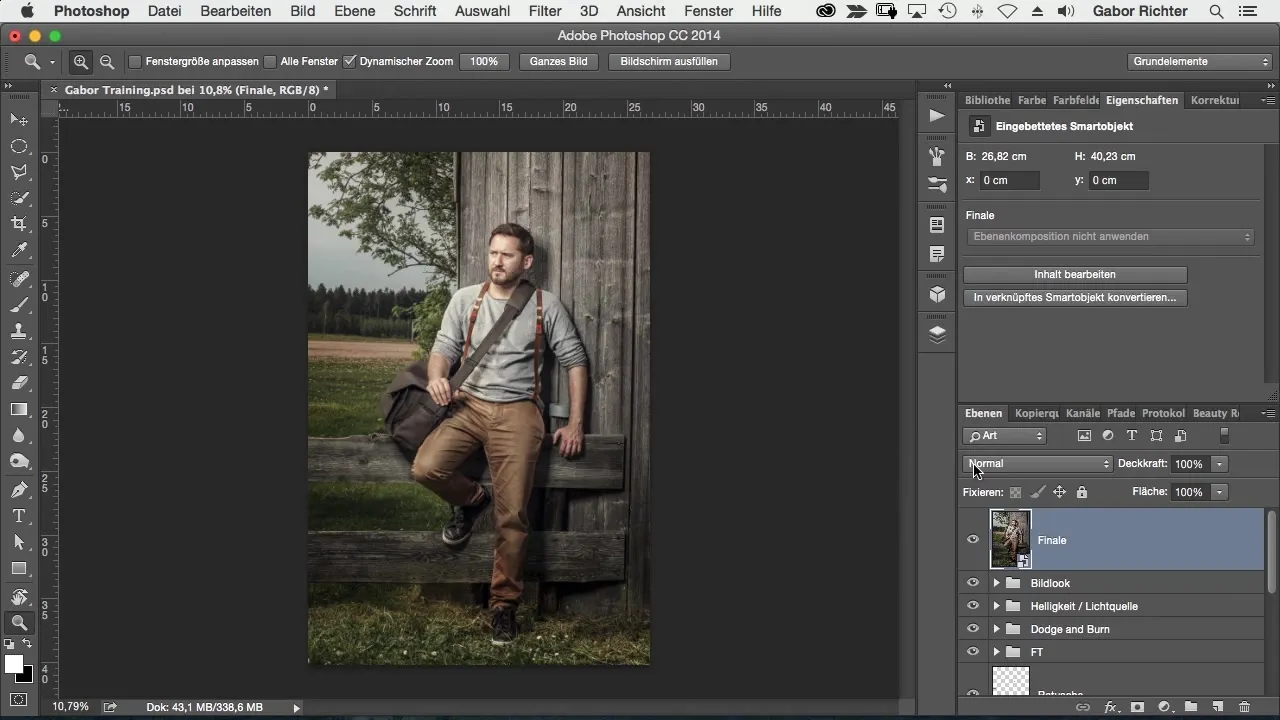This screenshot has width=1280, height=720.
Task: Link layers with chain icon
Action: pos(1083,707)
